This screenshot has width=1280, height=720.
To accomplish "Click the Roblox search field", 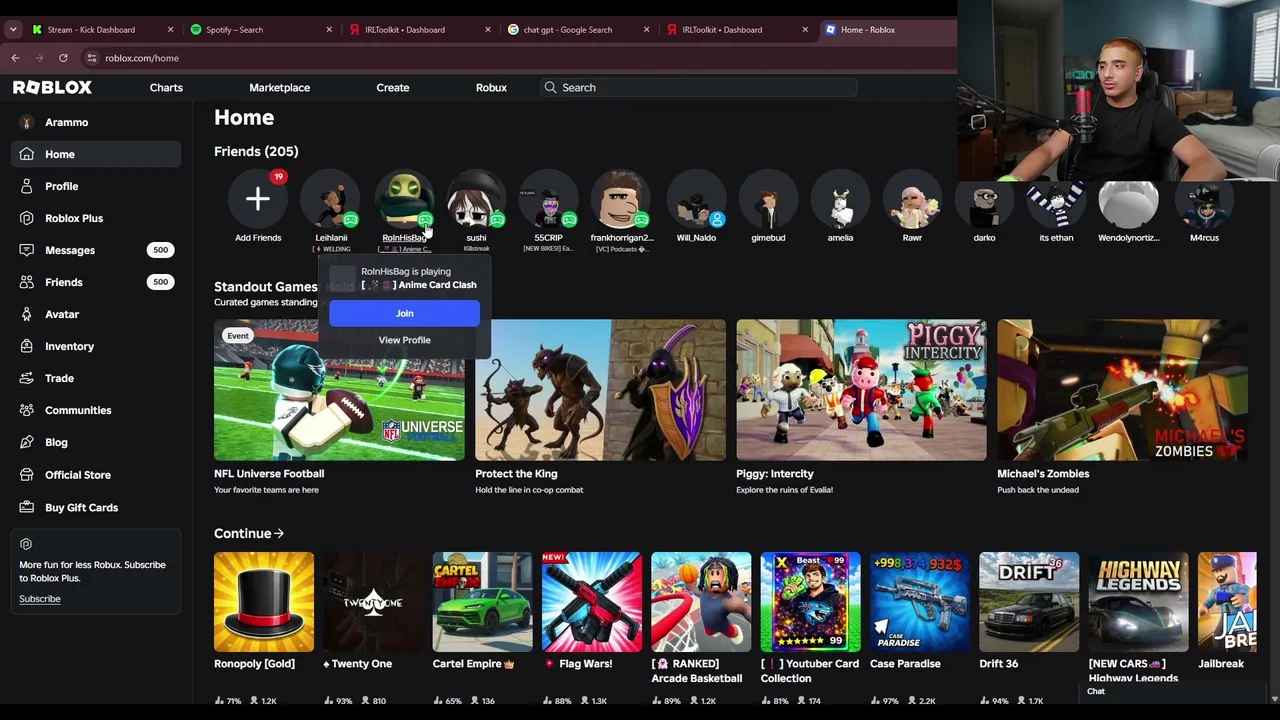I will pos(698,88).
